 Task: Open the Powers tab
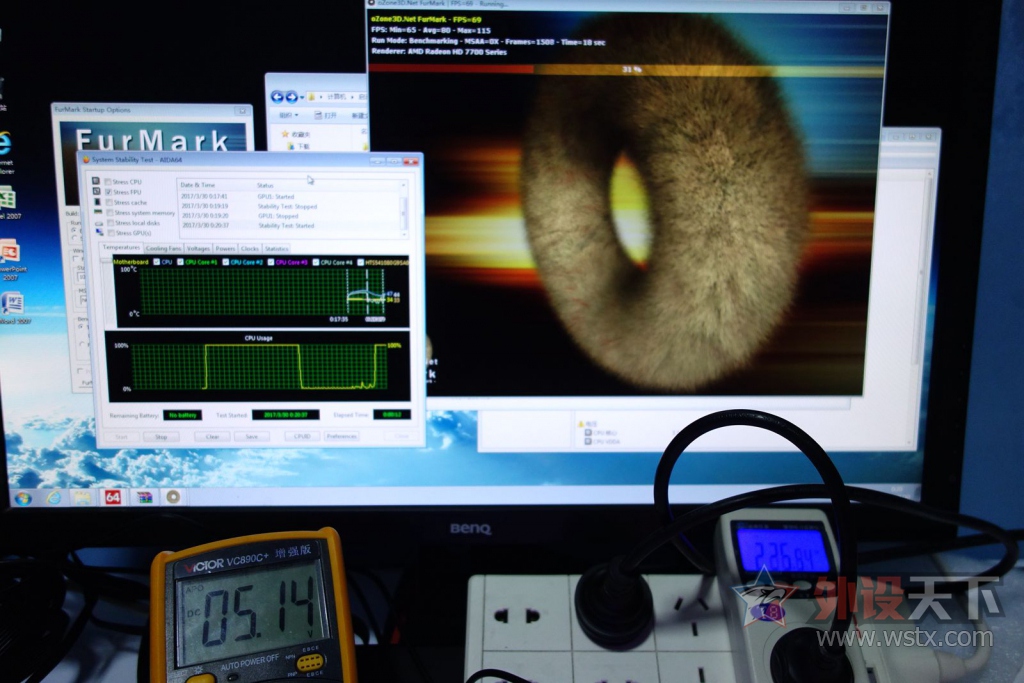point(225,249)
